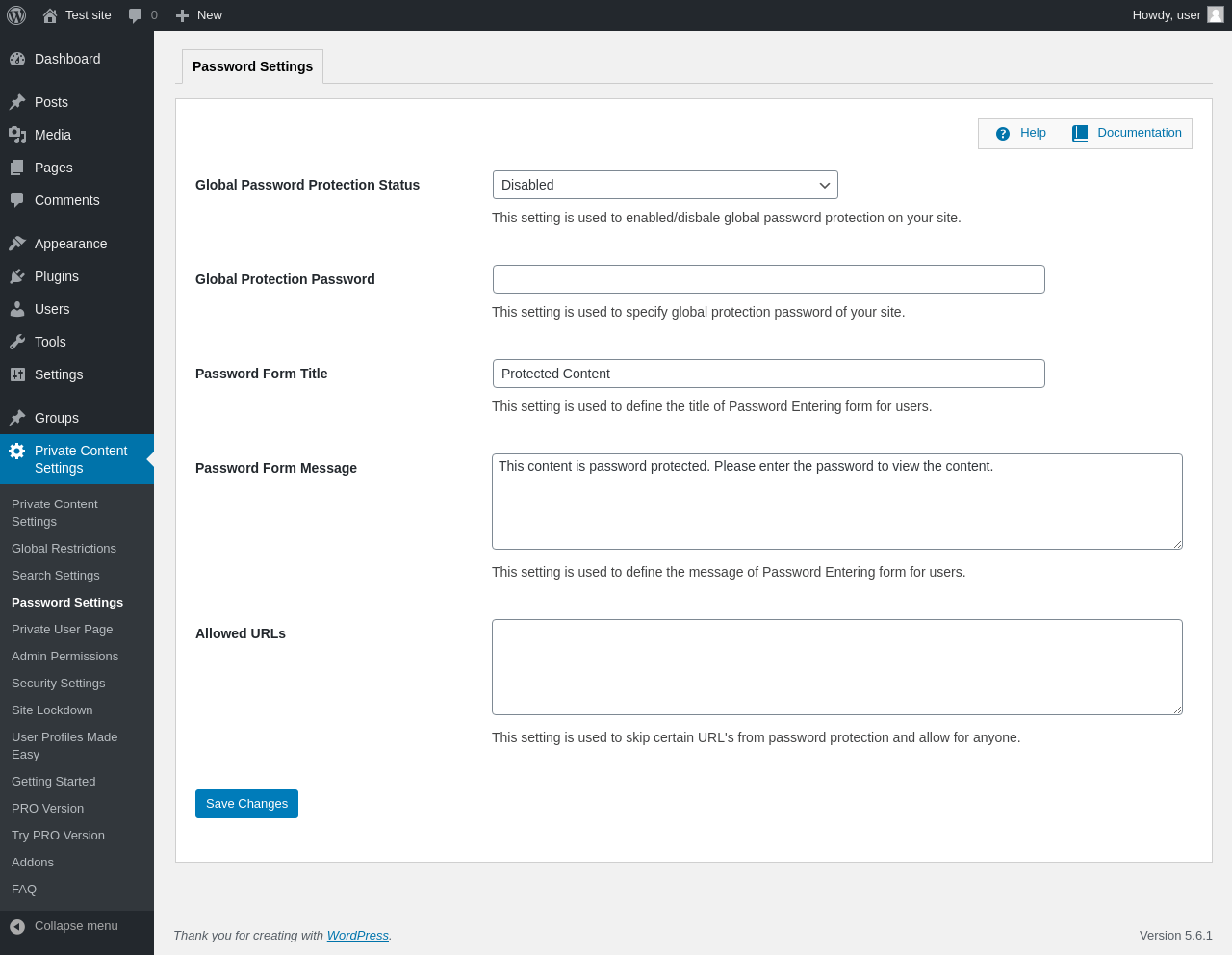
Task: Go to Site Lockdown submenu
Action: pyautogui.click(x=52, y=710)
